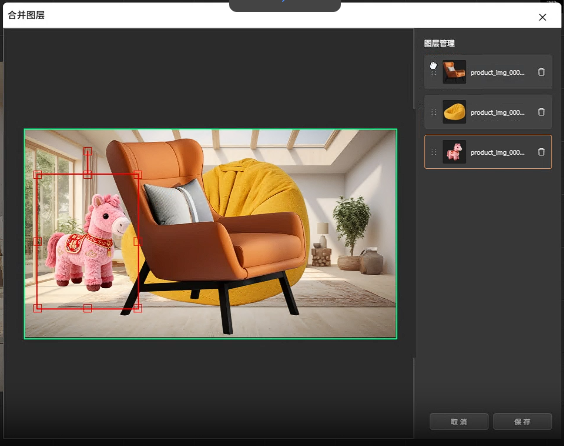This screenshot has width=564, height=446.
Task: Delete the yellow beanbag layer
Action: click(541, 112)
